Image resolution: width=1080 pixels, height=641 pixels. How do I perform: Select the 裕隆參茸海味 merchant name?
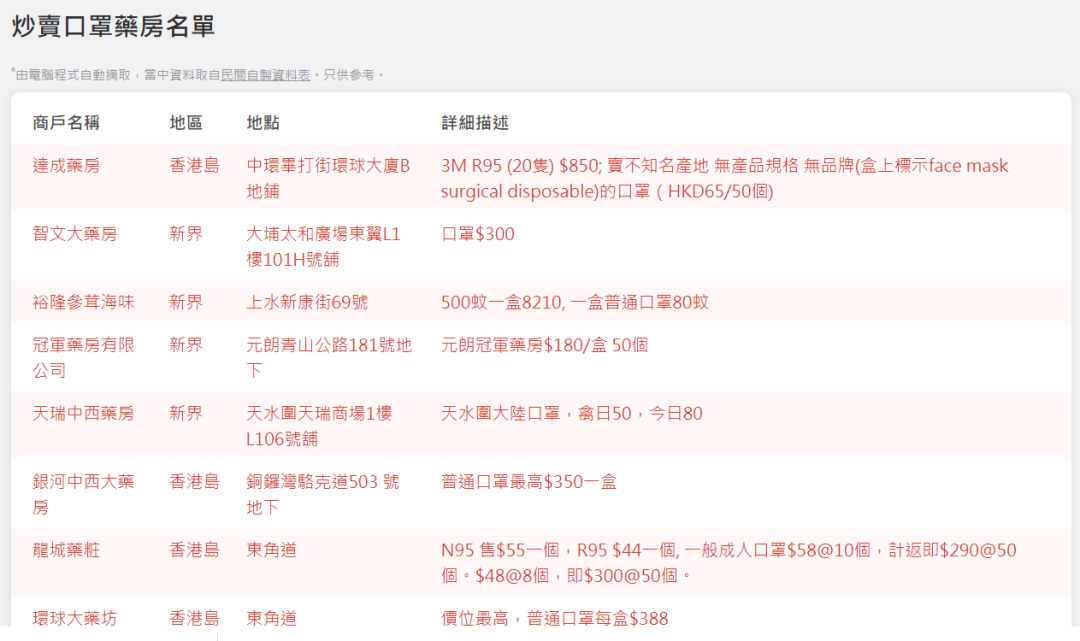tap(83, 302)
